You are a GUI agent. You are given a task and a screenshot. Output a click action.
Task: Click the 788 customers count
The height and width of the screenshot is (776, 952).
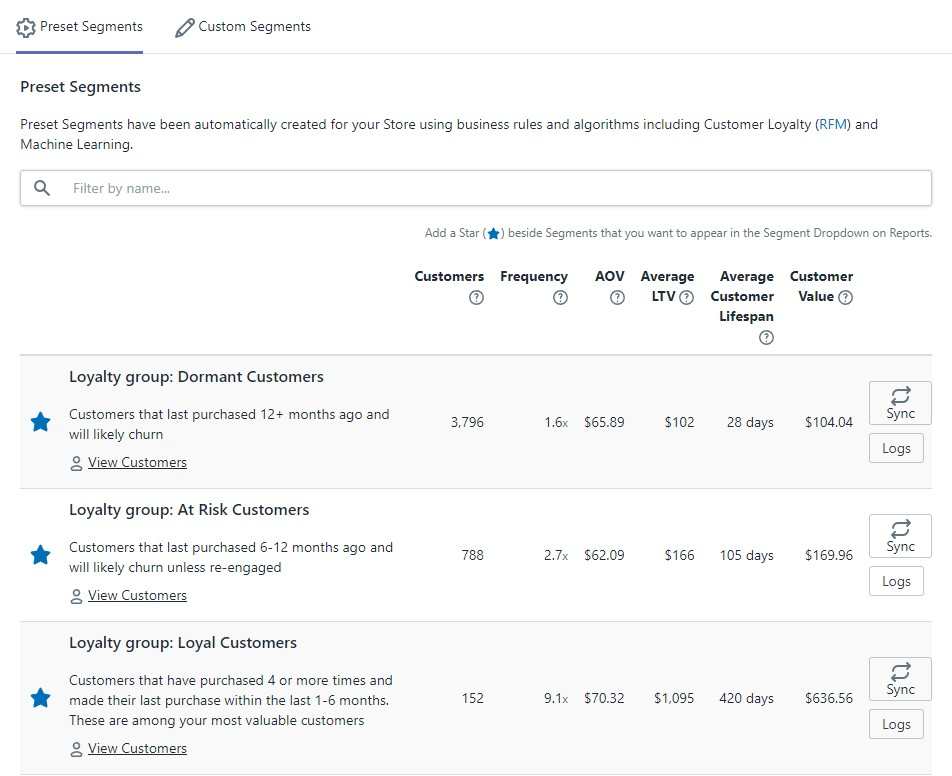(x=472, y=556)
